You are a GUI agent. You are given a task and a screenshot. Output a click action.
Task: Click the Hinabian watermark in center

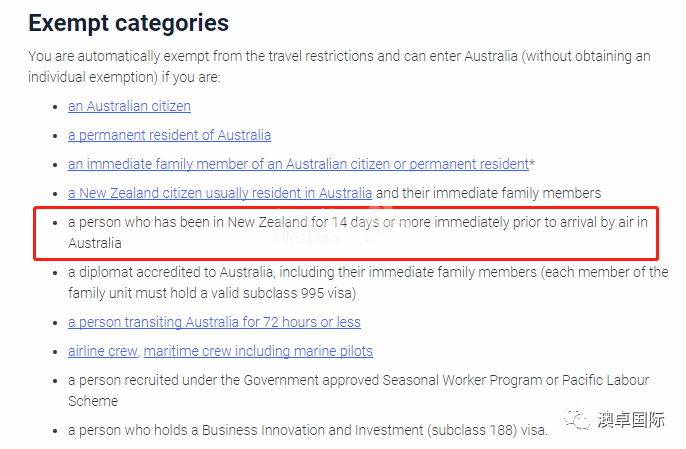coord(306,238)
